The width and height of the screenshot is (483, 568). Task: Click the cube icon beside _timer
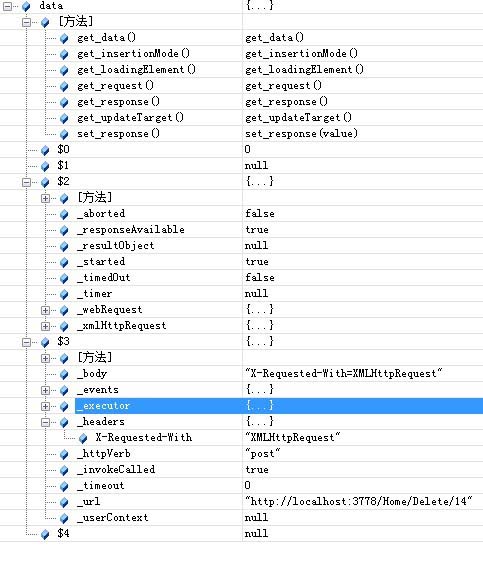point(64,294)
